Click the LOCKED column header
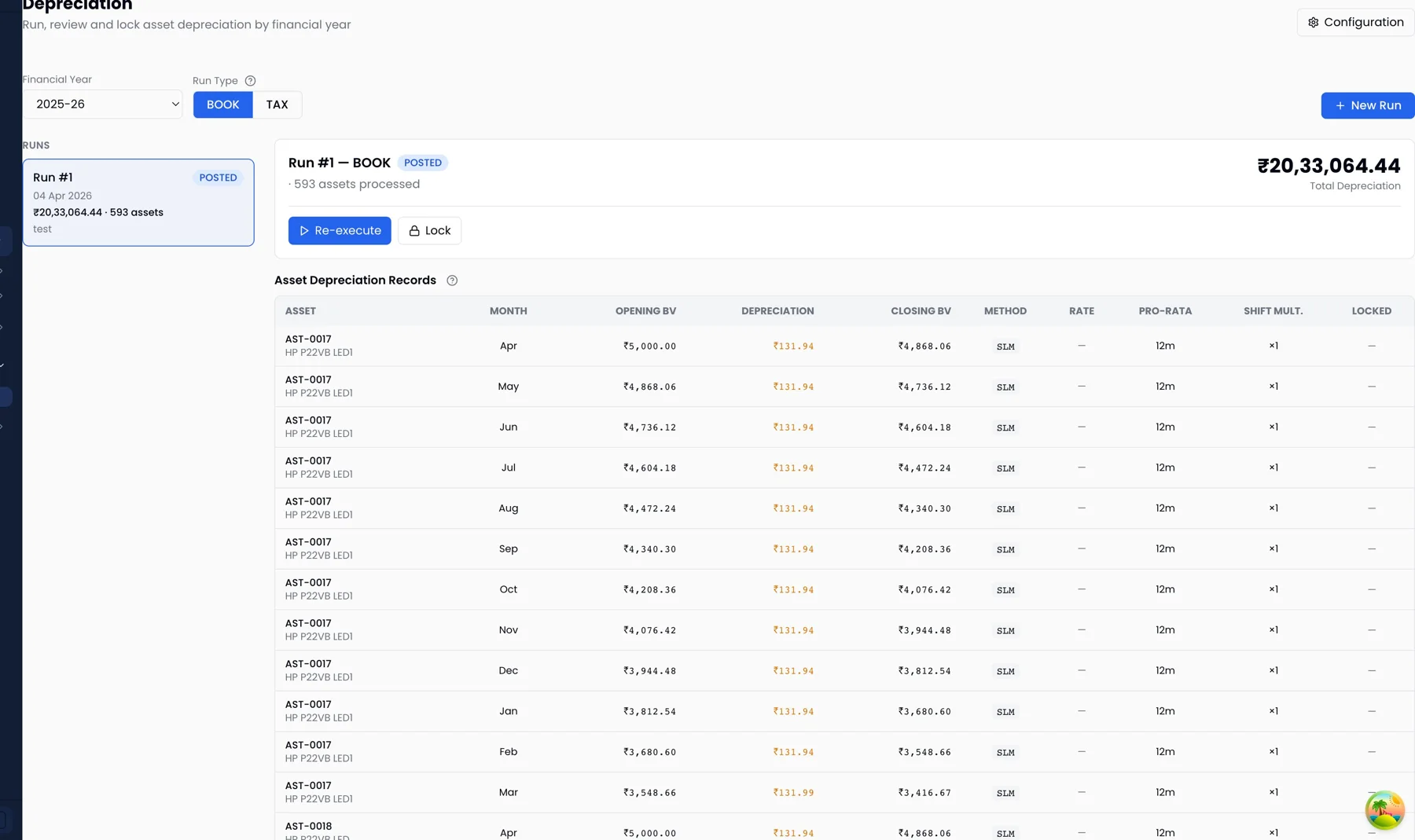Image resolution: width=1415 pixels, height=840 pixels. [1371, 311]
